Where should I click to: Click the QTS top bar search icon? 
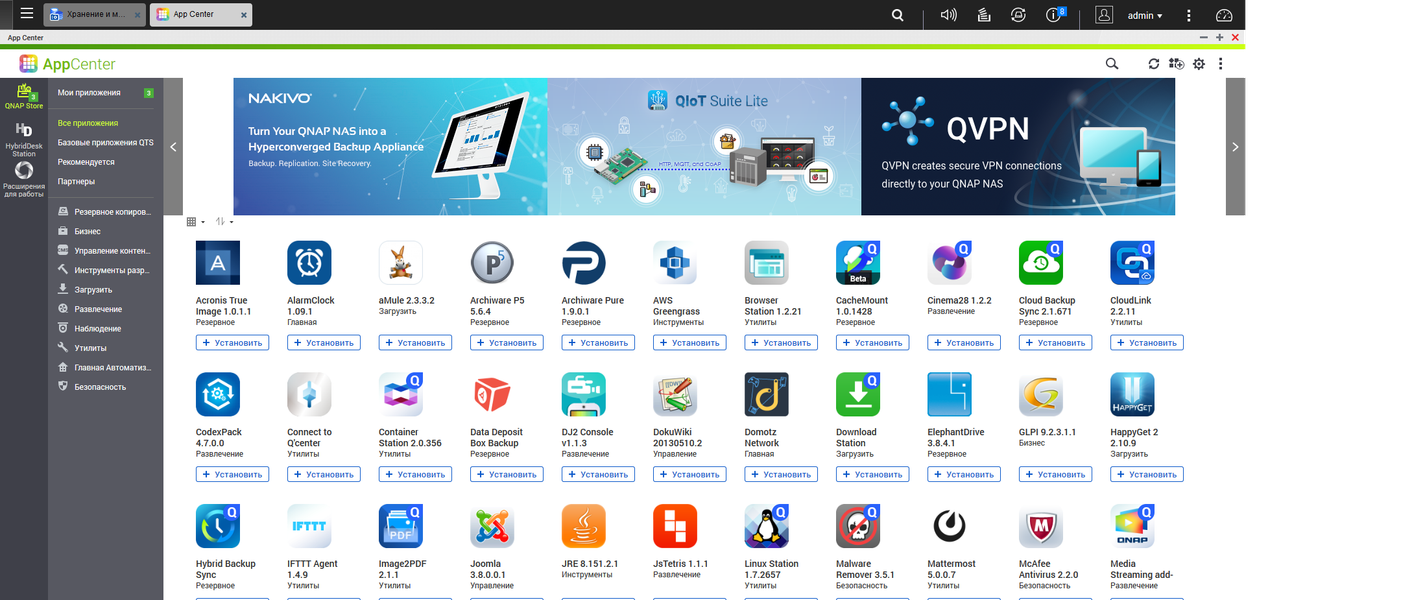coord(898,15)
